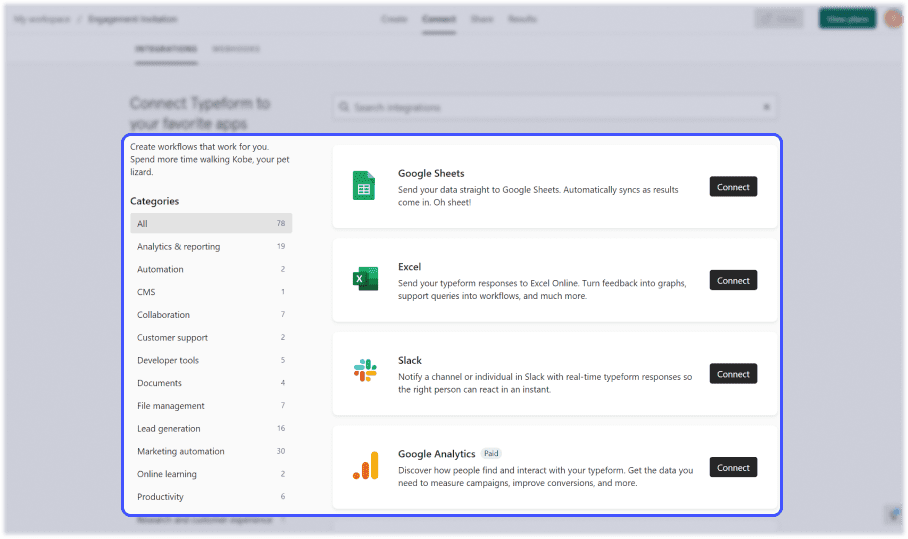Clear search using the X icon
This screenshot has width=908, height=539.
[766, 107]
